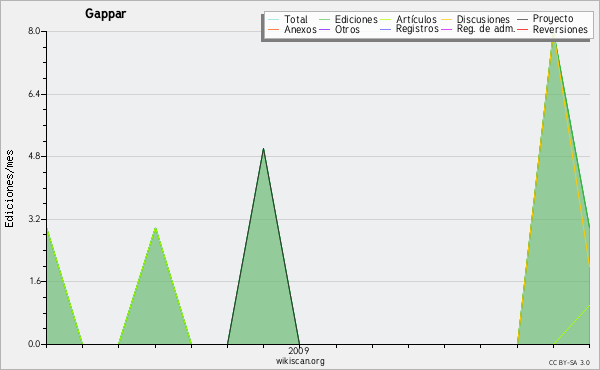Click the '1.6' y-axis value

pos(34,281)
